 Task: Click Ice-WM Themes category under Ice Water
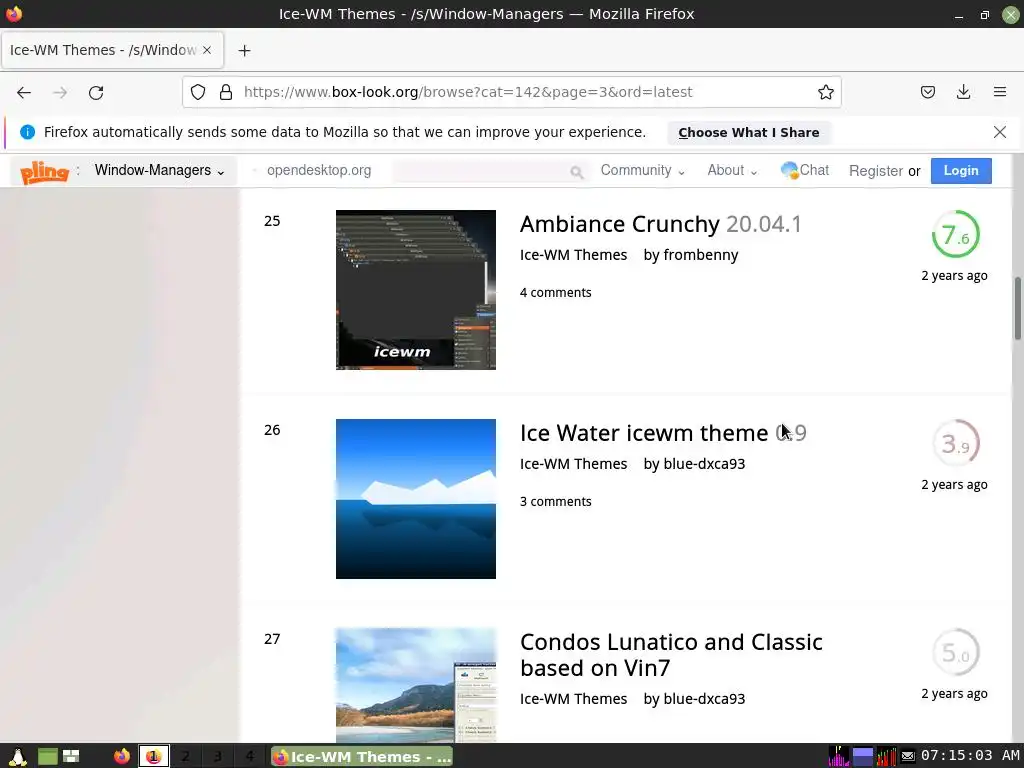click(x=573, y=464)
